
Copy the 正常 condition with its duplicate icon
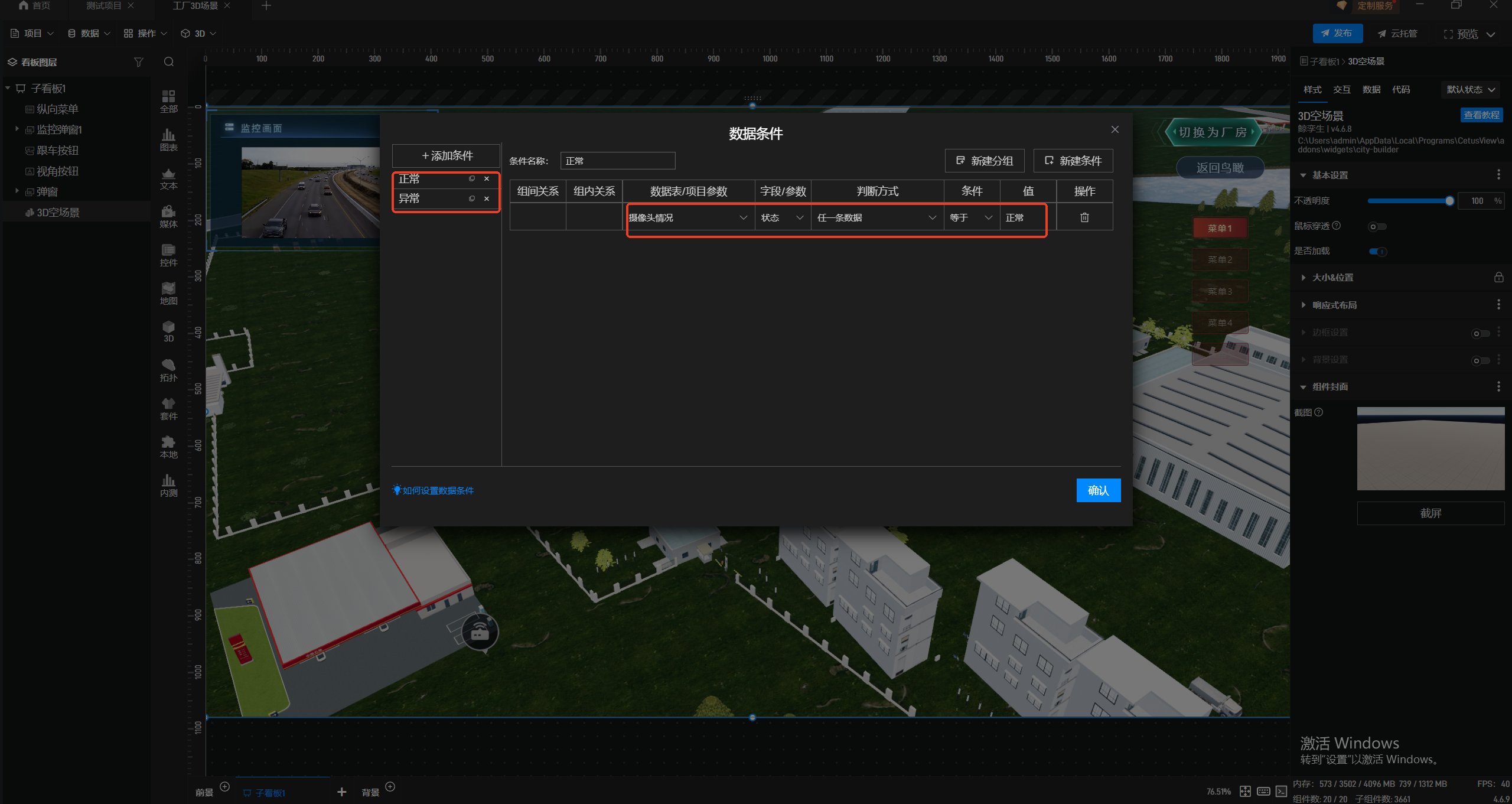point(472,178)
